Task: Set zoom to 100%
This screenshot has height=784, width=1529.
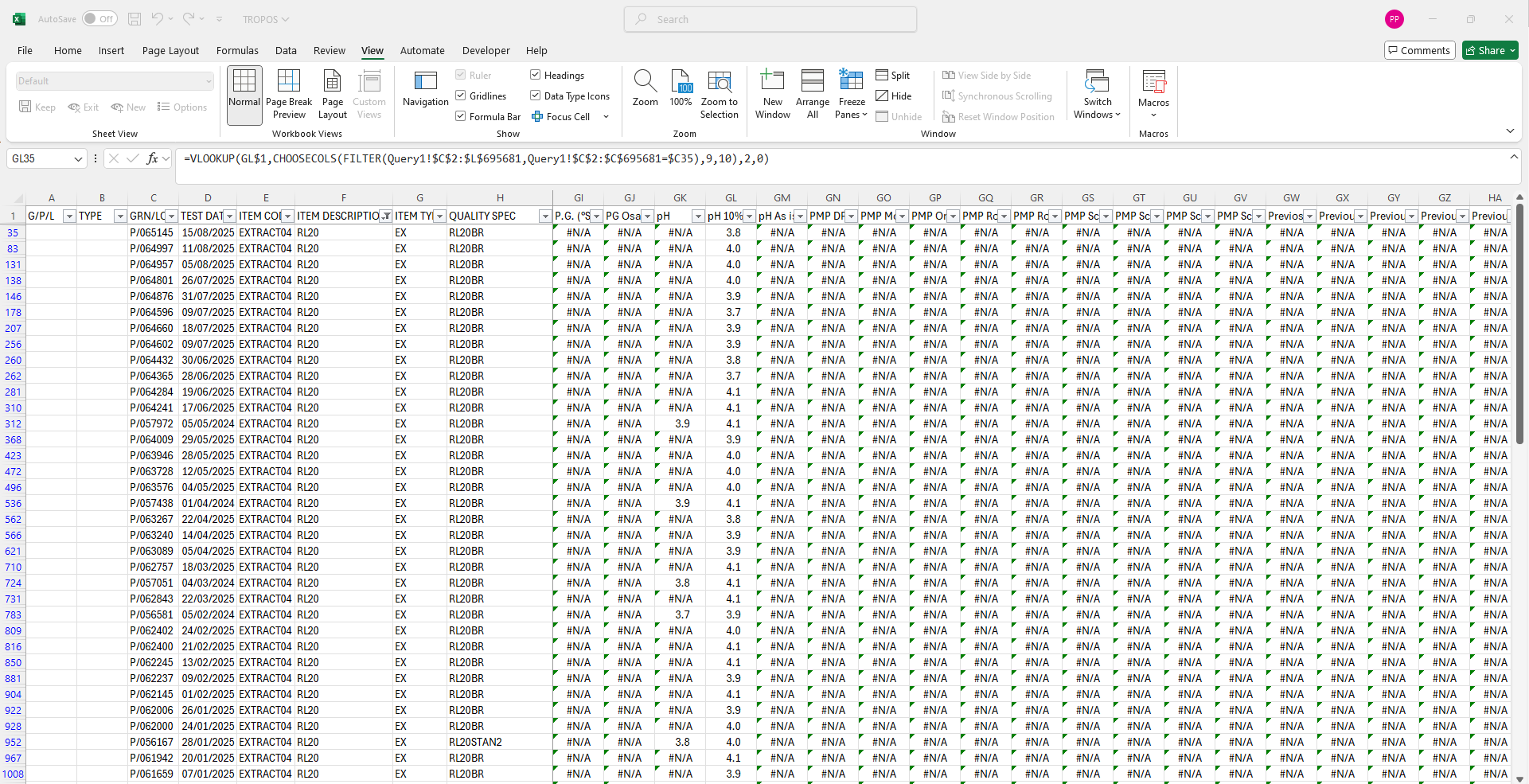Action: pos(681,89)
